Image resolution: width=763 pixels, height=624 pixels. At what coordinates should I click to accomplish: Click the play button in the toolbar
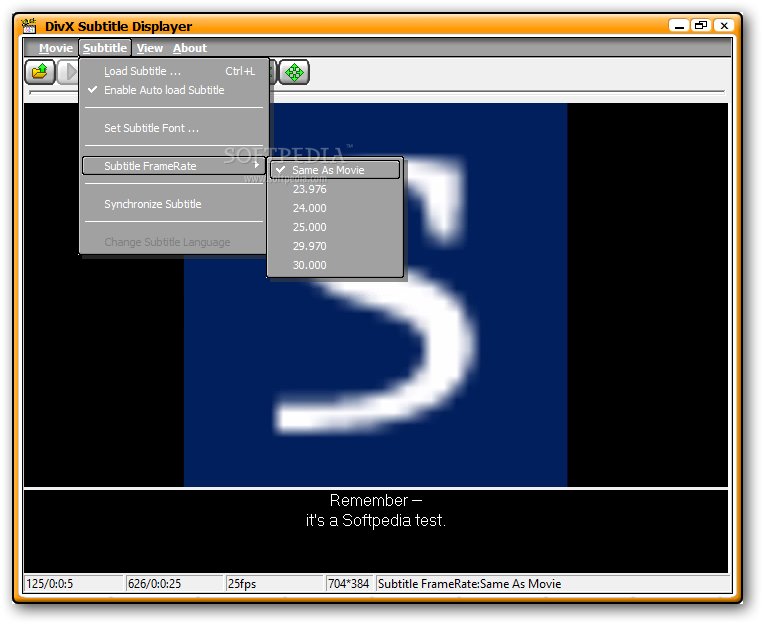(x=68, y=73)
